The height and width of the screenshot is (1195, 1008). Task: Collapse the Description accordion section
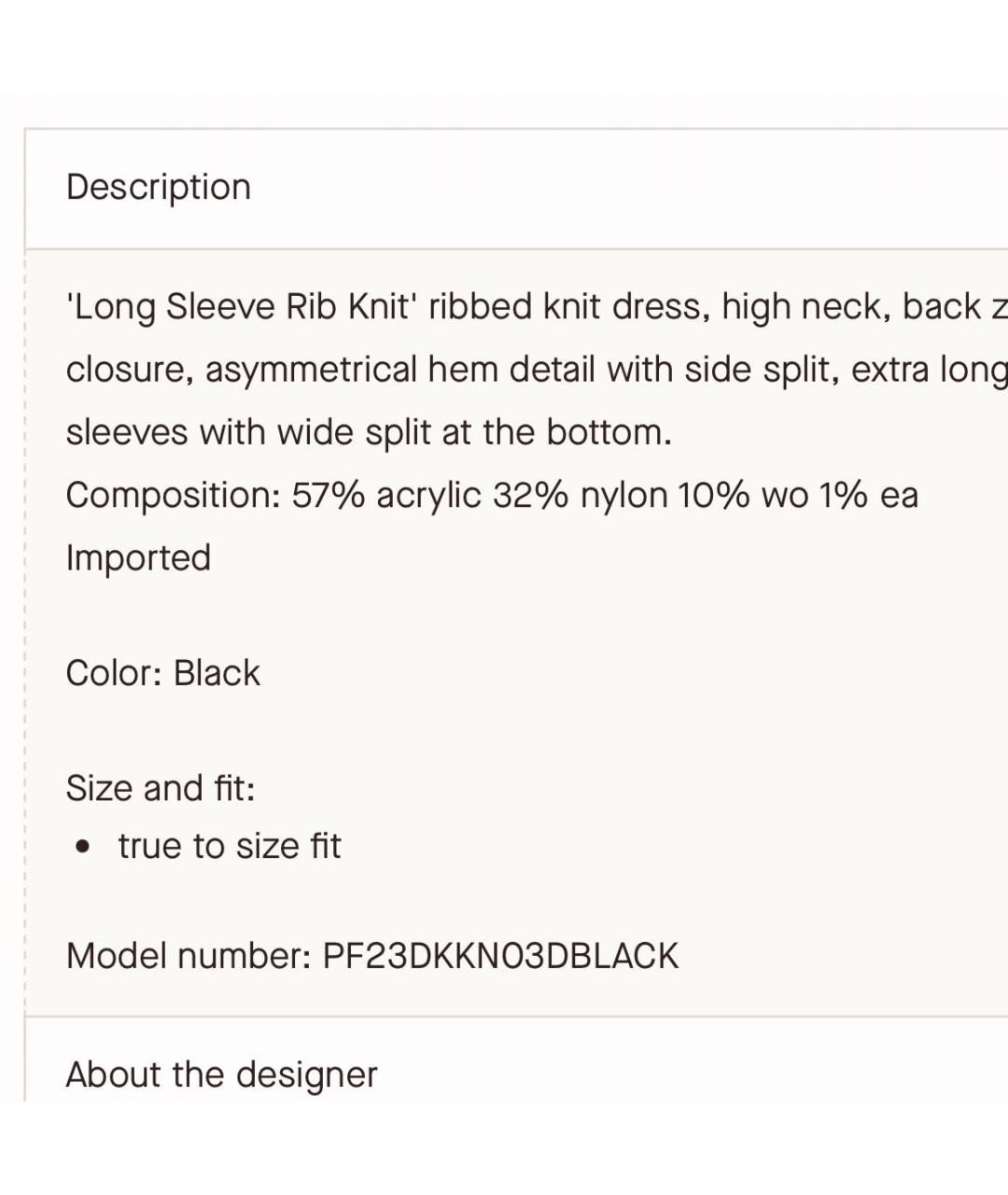coord(159,188)
